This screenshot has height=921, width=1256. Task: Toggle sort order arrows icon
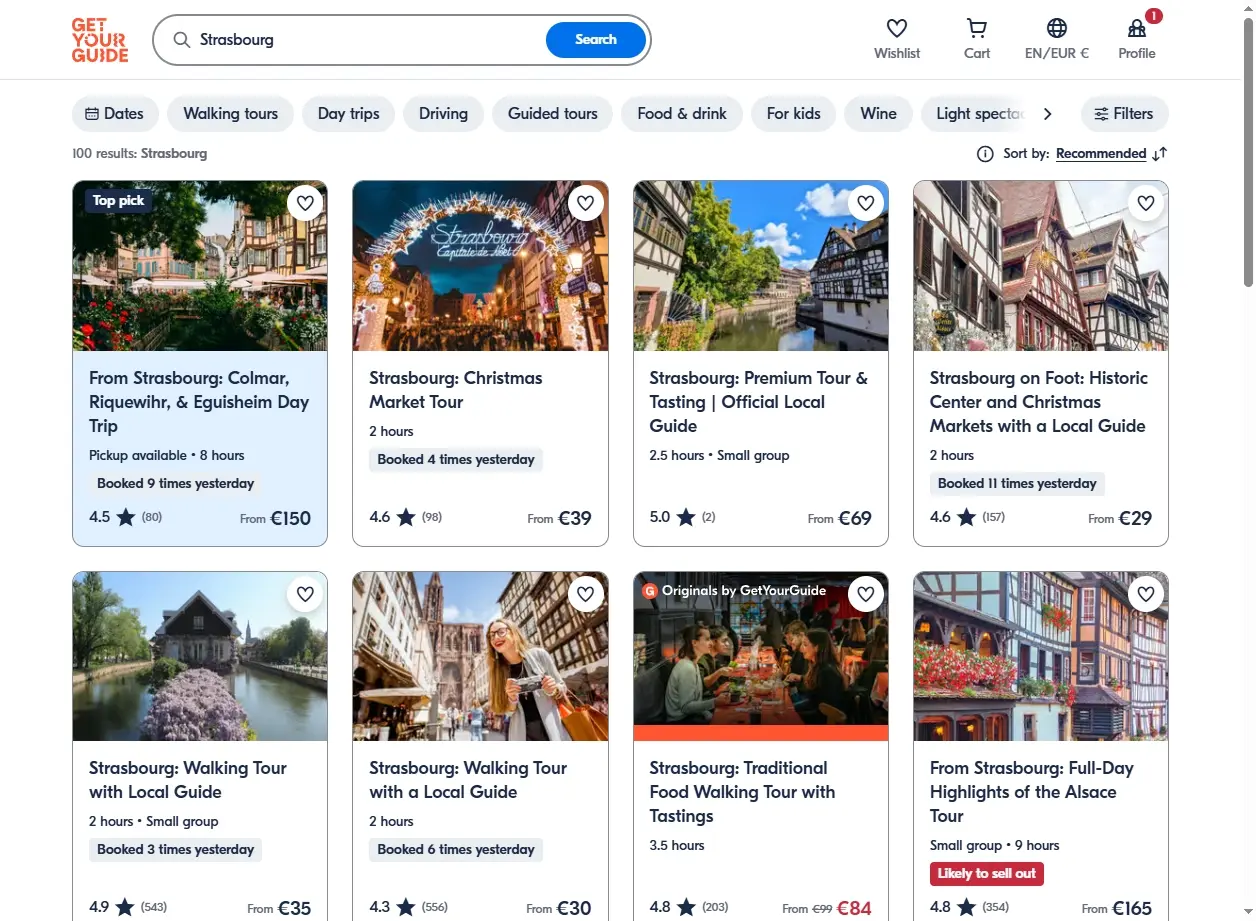point(1160,154)
